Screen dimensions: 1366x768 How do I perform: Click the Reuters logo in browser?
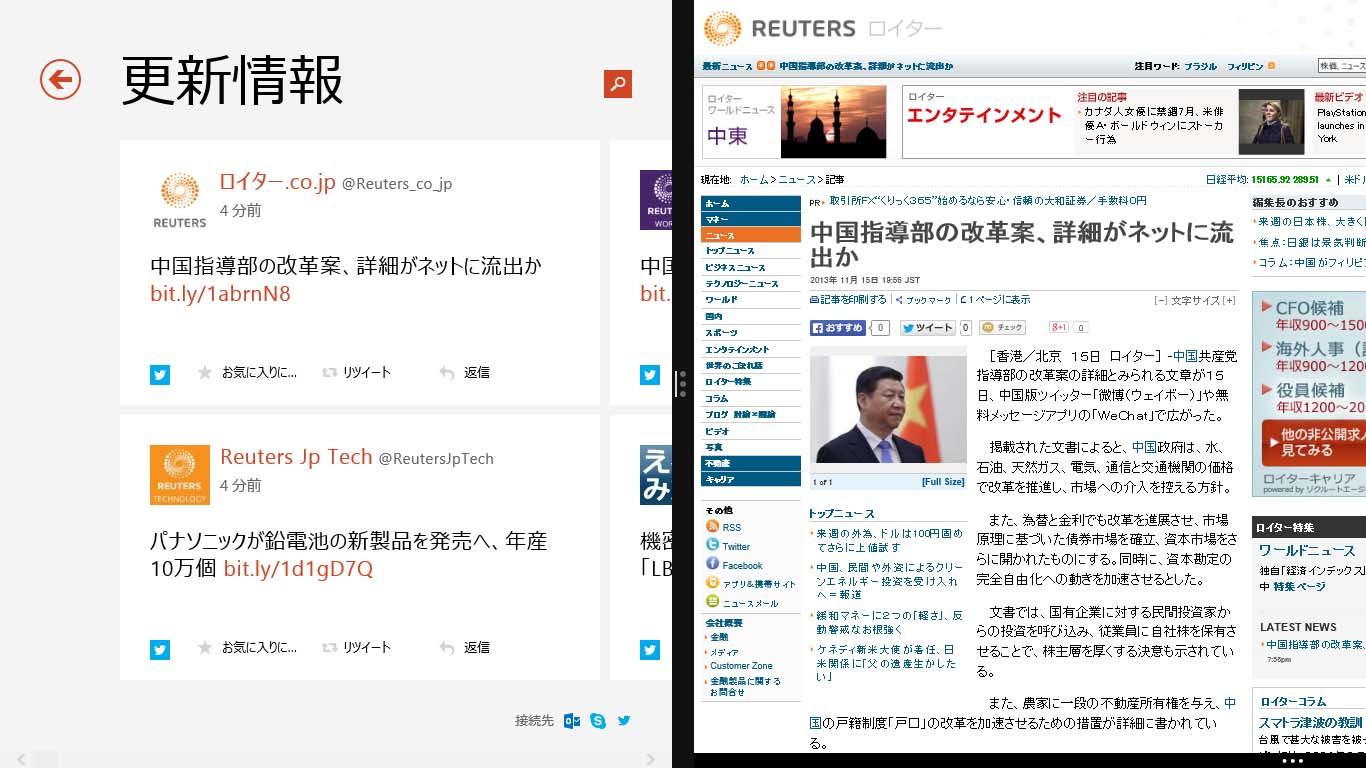click(x=779, y=28)
